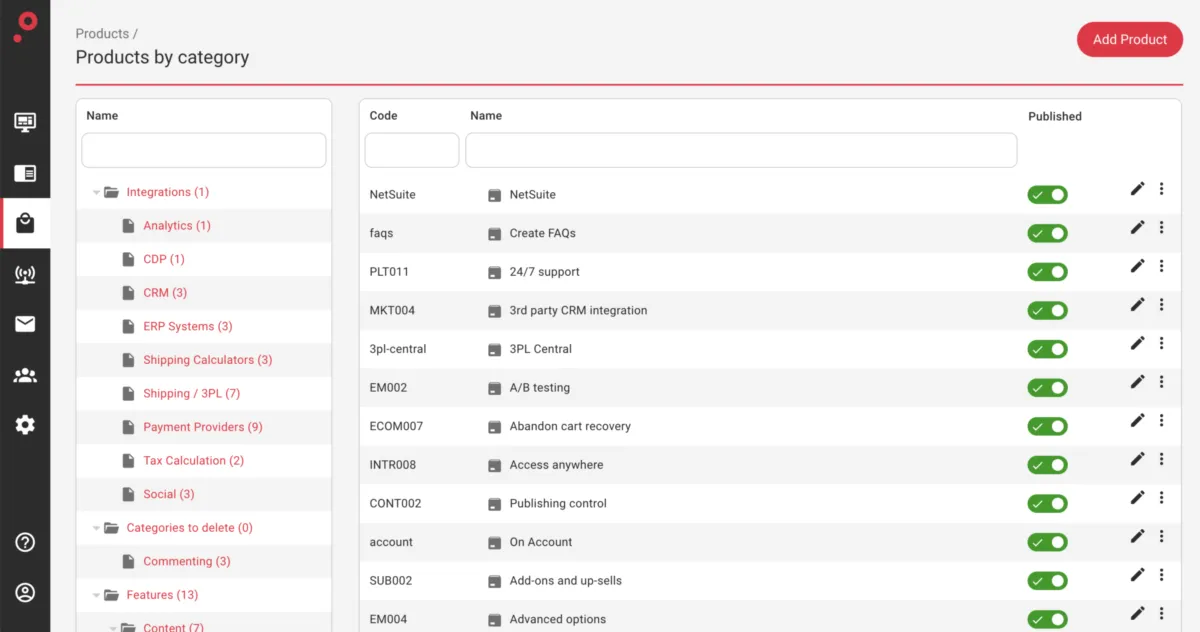Collapse the Integrations category tree node
Screen dimensions: 1200x632
click(97, 192)
